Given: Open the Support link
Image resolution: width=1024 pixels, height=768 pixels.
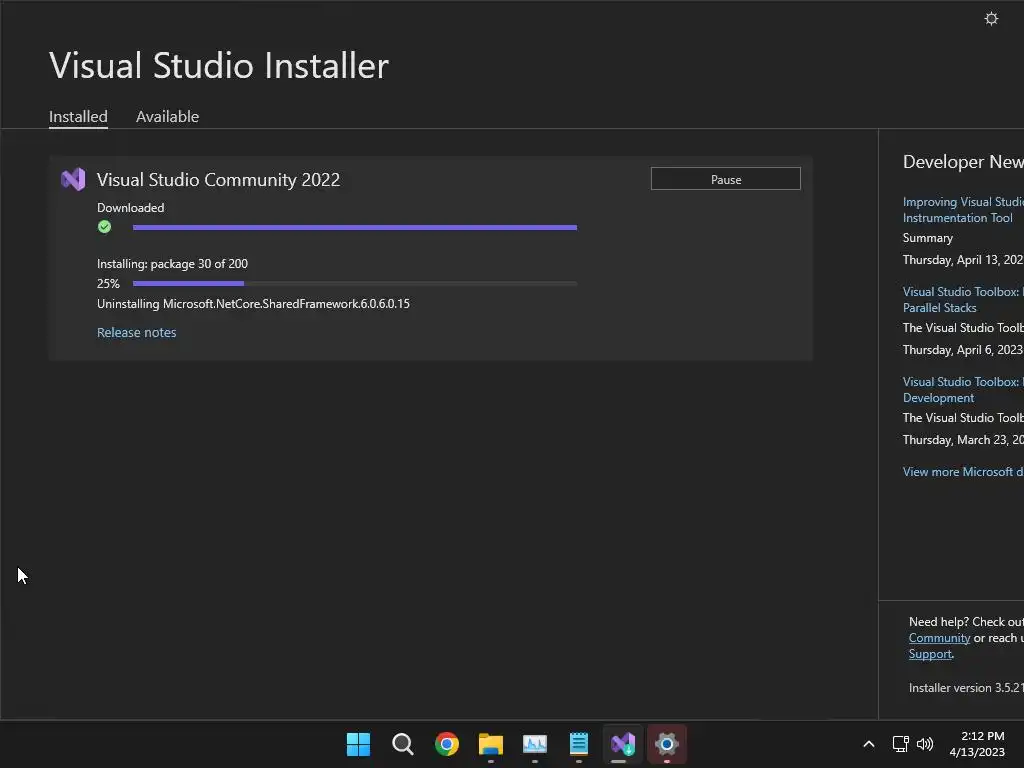Looking at the screenshot, I should 930,654.
